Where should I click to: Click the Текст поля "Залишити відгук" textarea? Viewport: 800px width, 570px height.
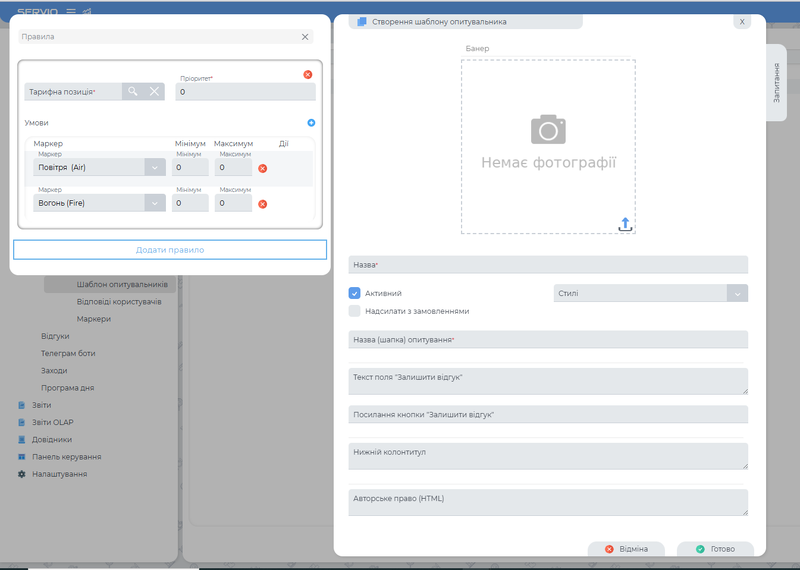(x=548, y=381)
